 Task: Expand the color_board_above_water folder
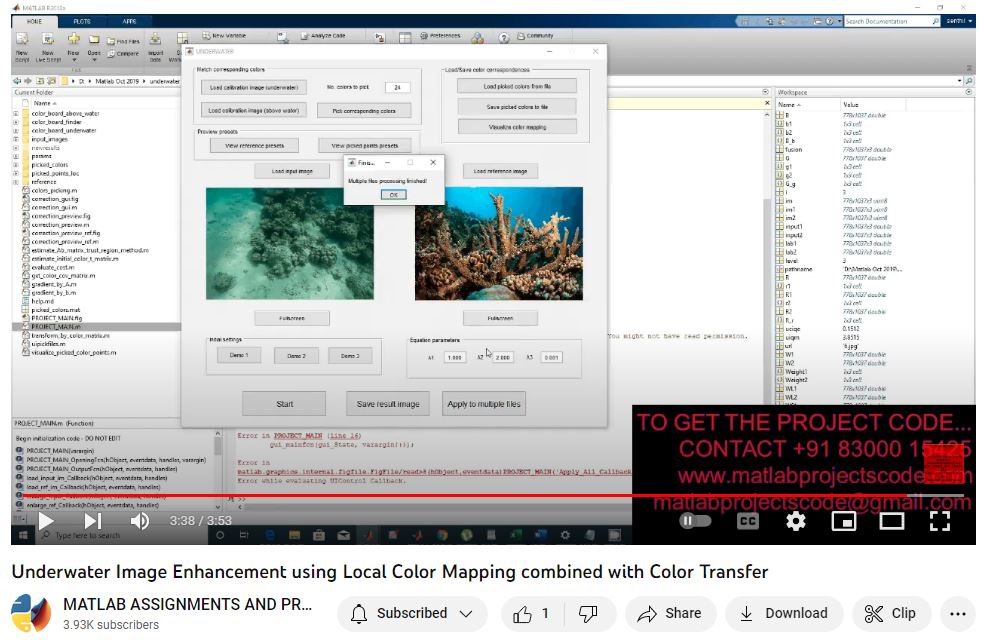tap(16, 114)
